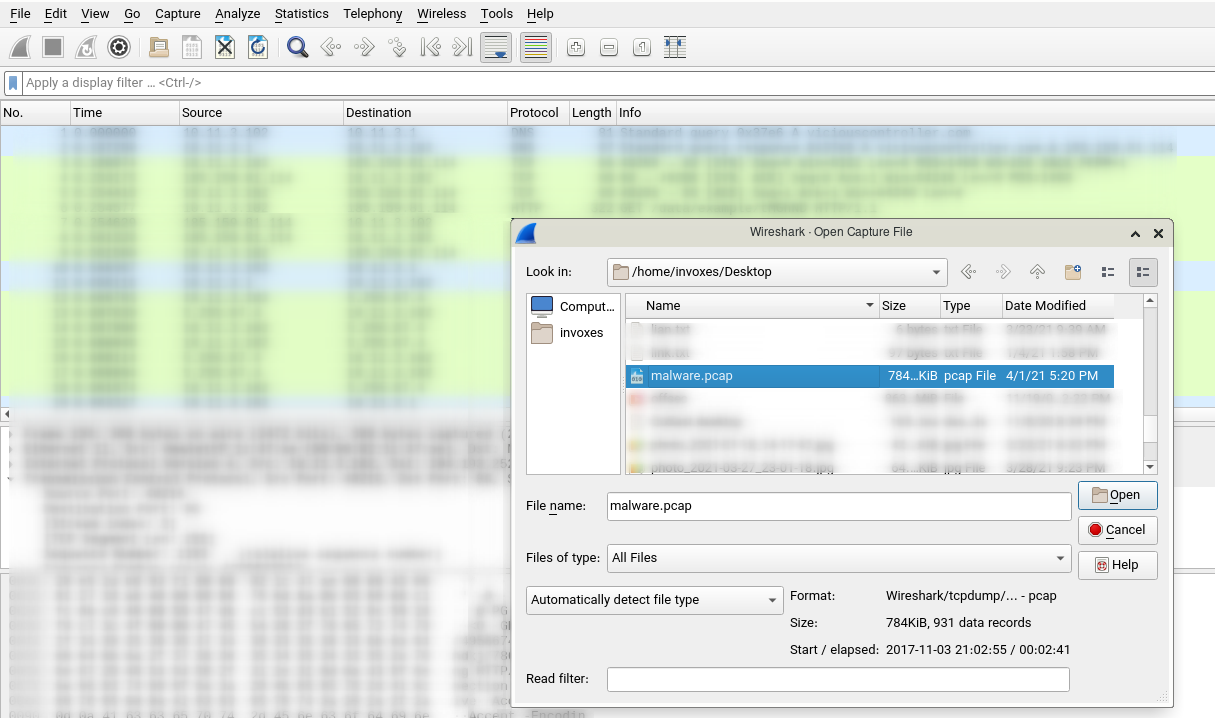
Task: Open the File menu
Action: (20, 14)
